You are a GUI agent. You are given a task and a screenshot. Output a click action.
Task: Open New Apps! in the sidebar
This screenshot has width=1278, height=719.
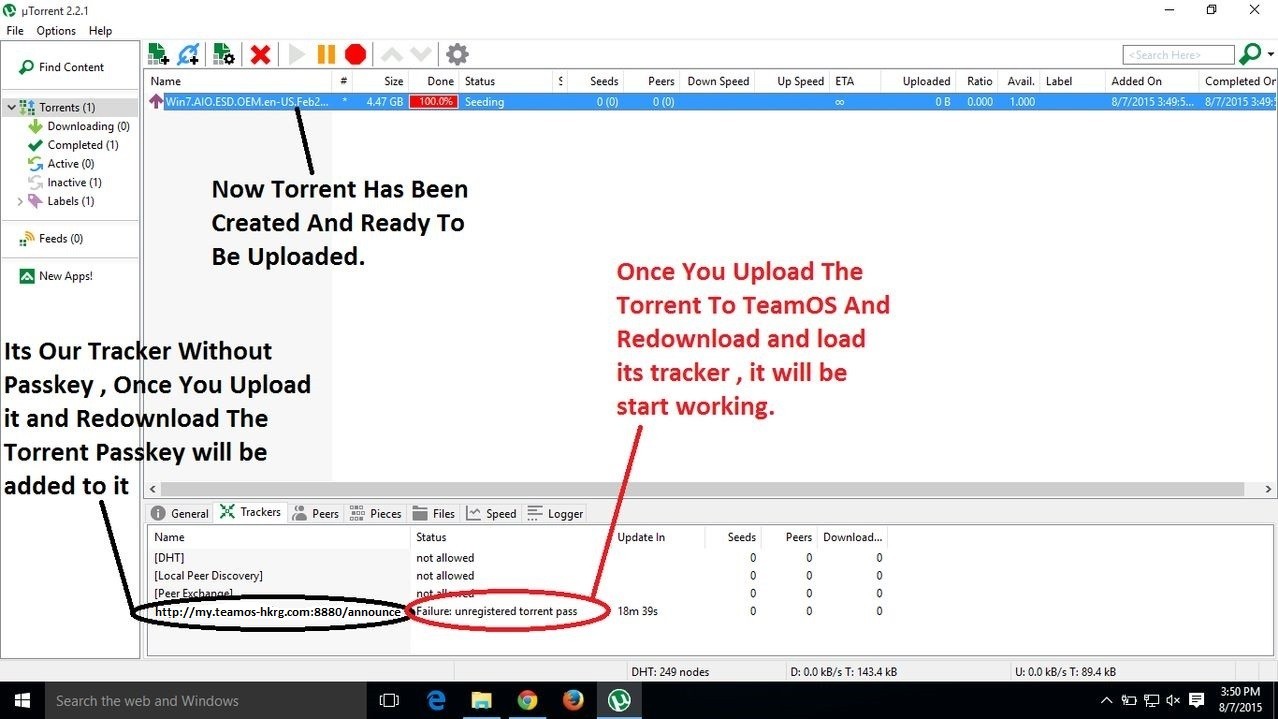point(56,276)
